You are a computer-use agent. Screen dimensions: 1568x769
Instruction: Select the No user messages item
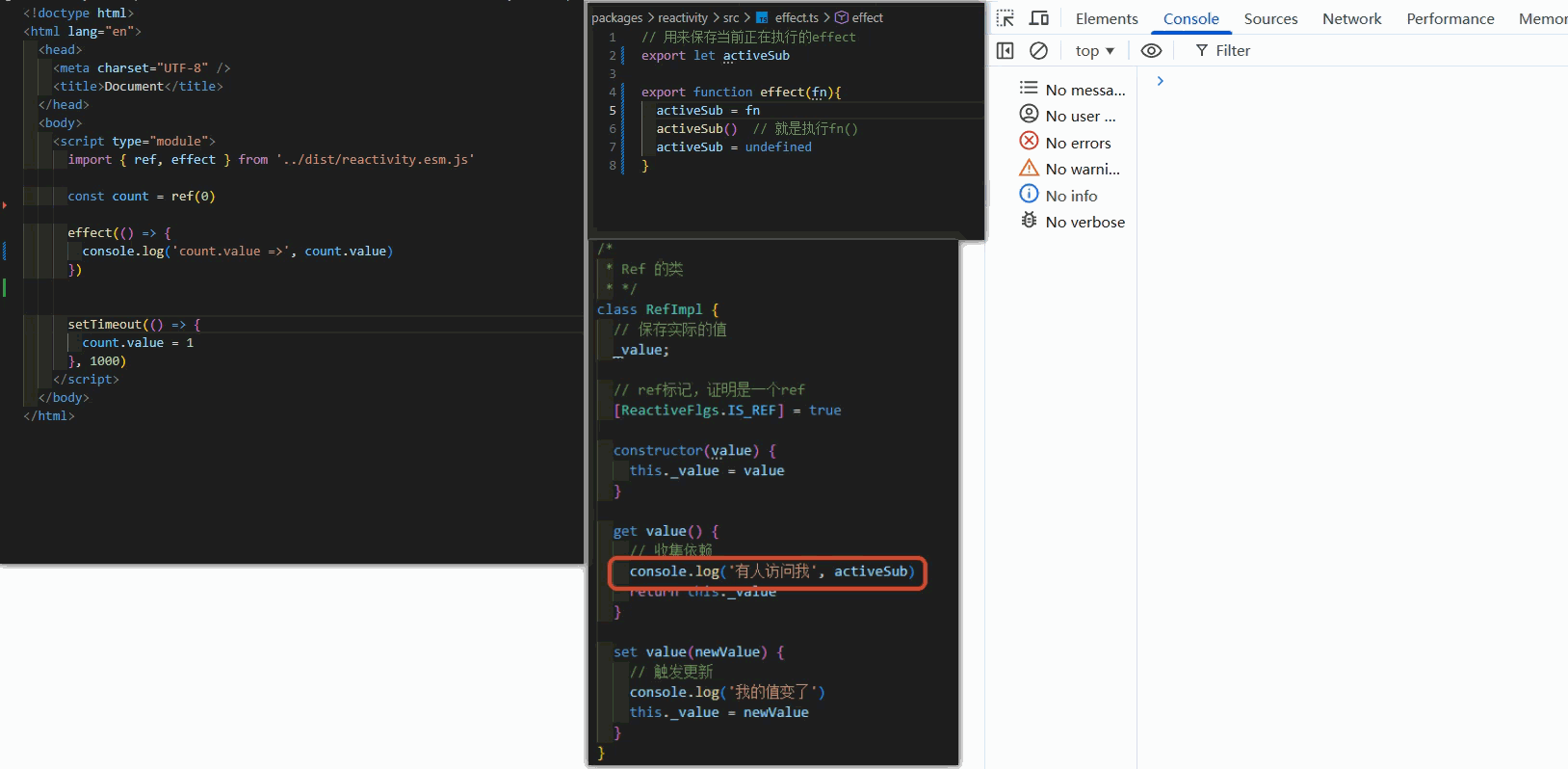(1068, 116)
